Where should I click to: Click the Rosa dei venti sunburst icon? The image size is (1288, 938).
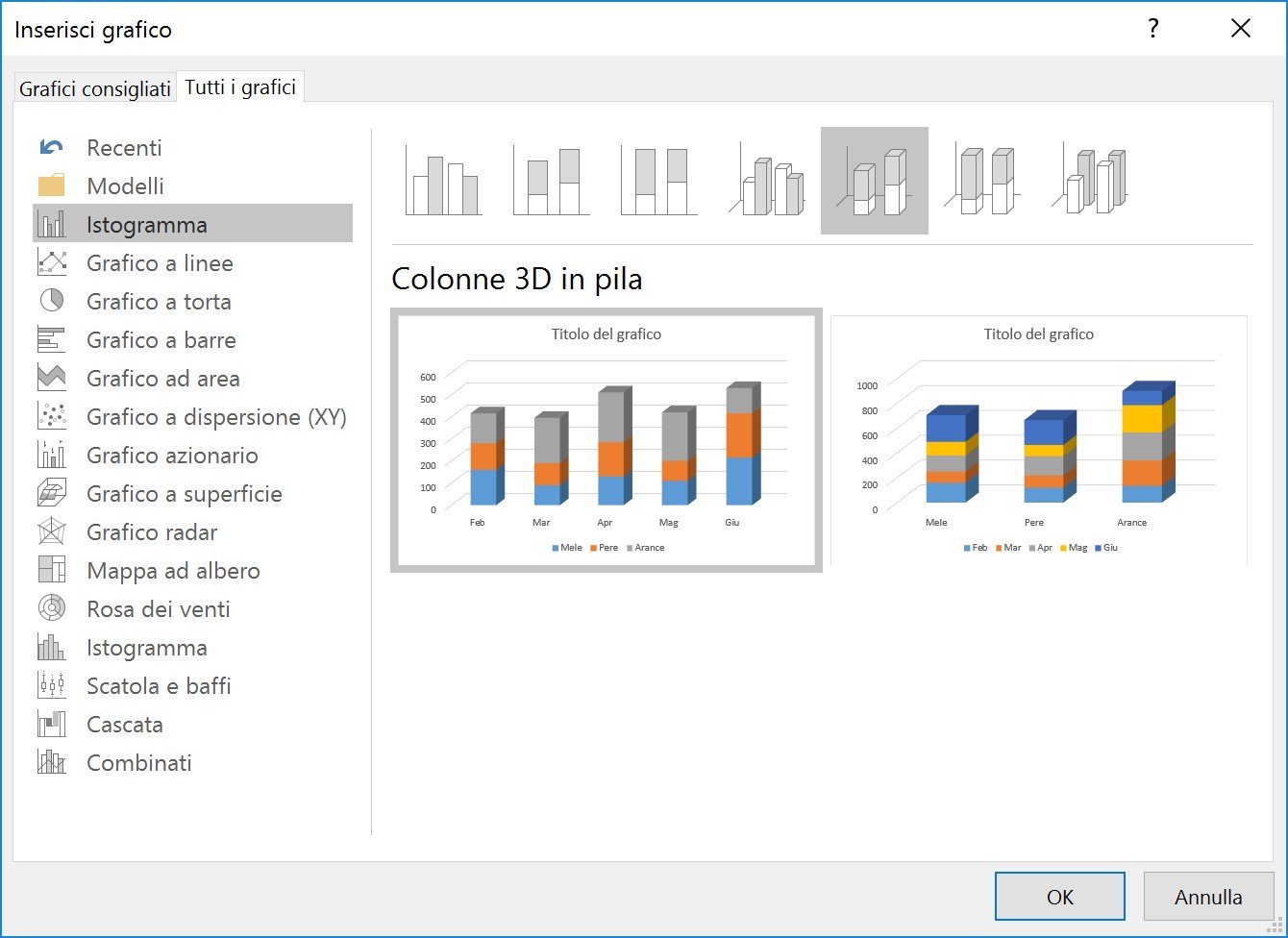coord(51,608)
